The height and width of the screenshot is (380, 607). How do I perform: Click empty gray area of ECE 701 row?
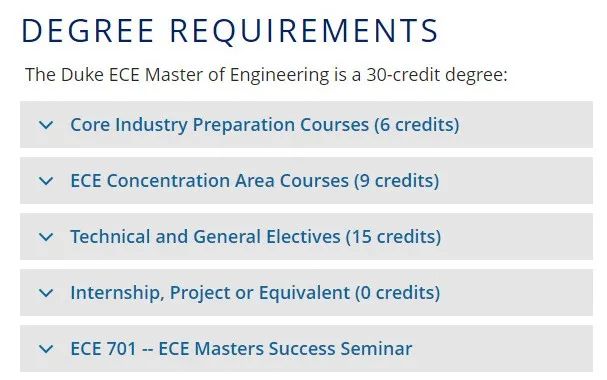coord(503,349)
